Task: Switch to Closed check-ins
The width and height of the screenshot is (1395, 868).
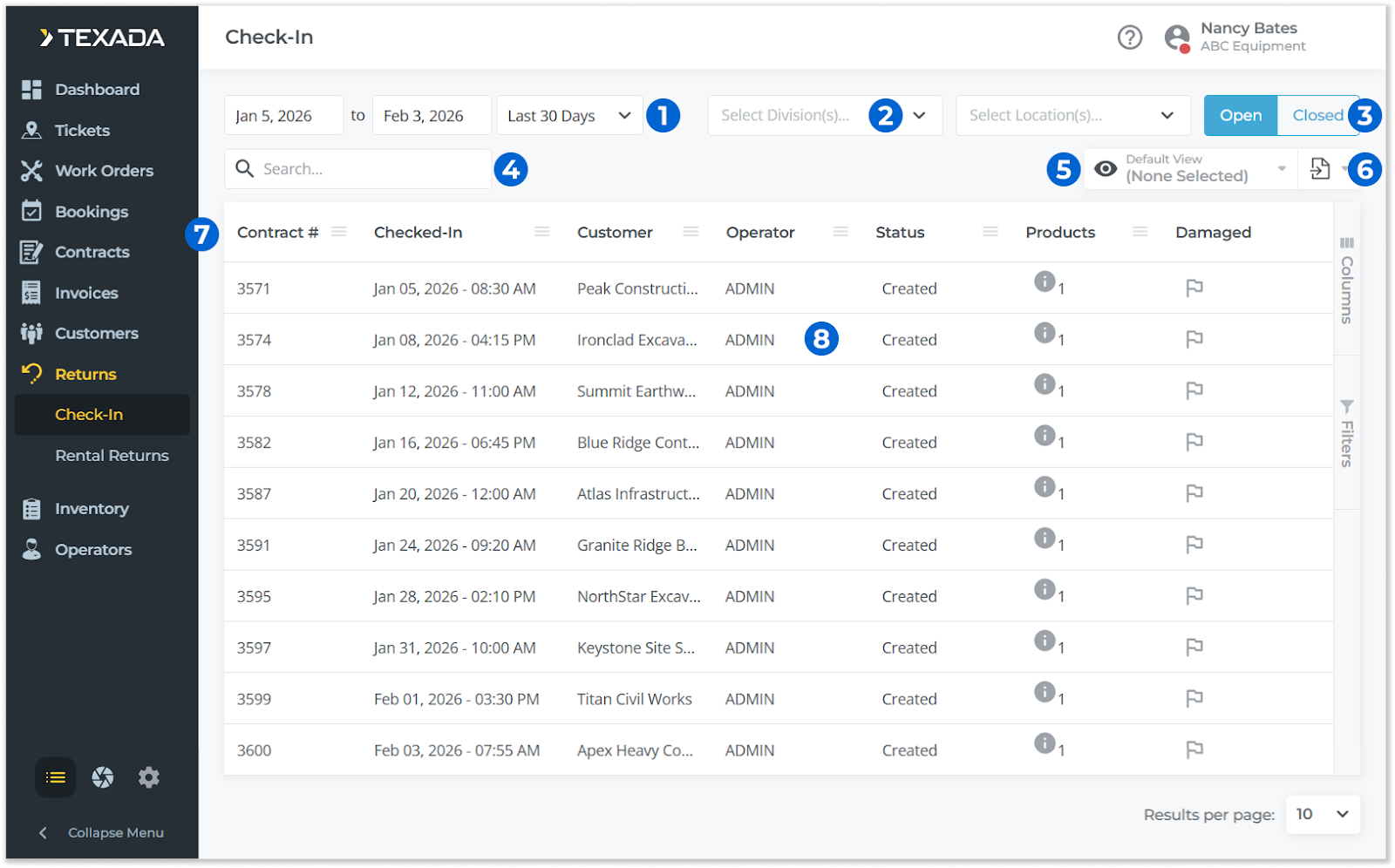Action: coord(1317,115)
